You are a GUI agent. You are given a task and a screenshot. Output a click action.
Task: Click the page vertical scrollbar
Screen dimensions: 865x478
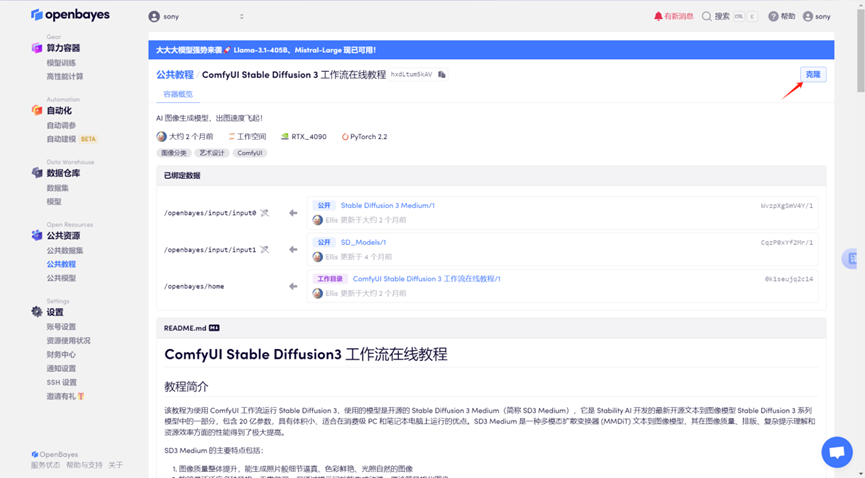pyautogui.click(x=861, y=50)
